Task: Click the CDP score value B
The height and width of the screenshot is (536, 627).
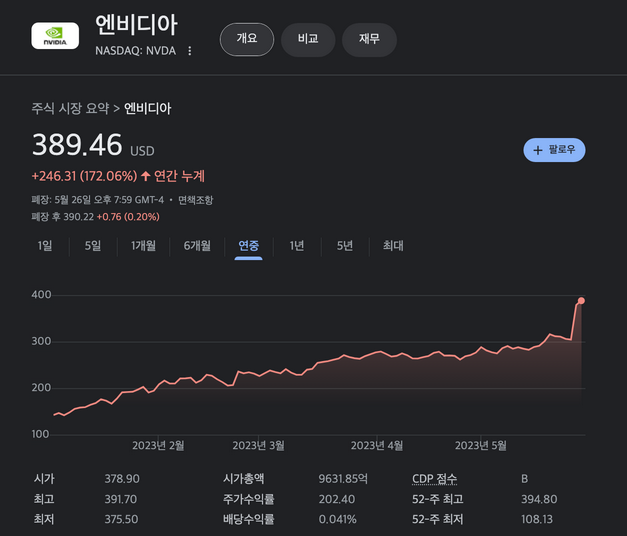Action: tap(524, 479)
